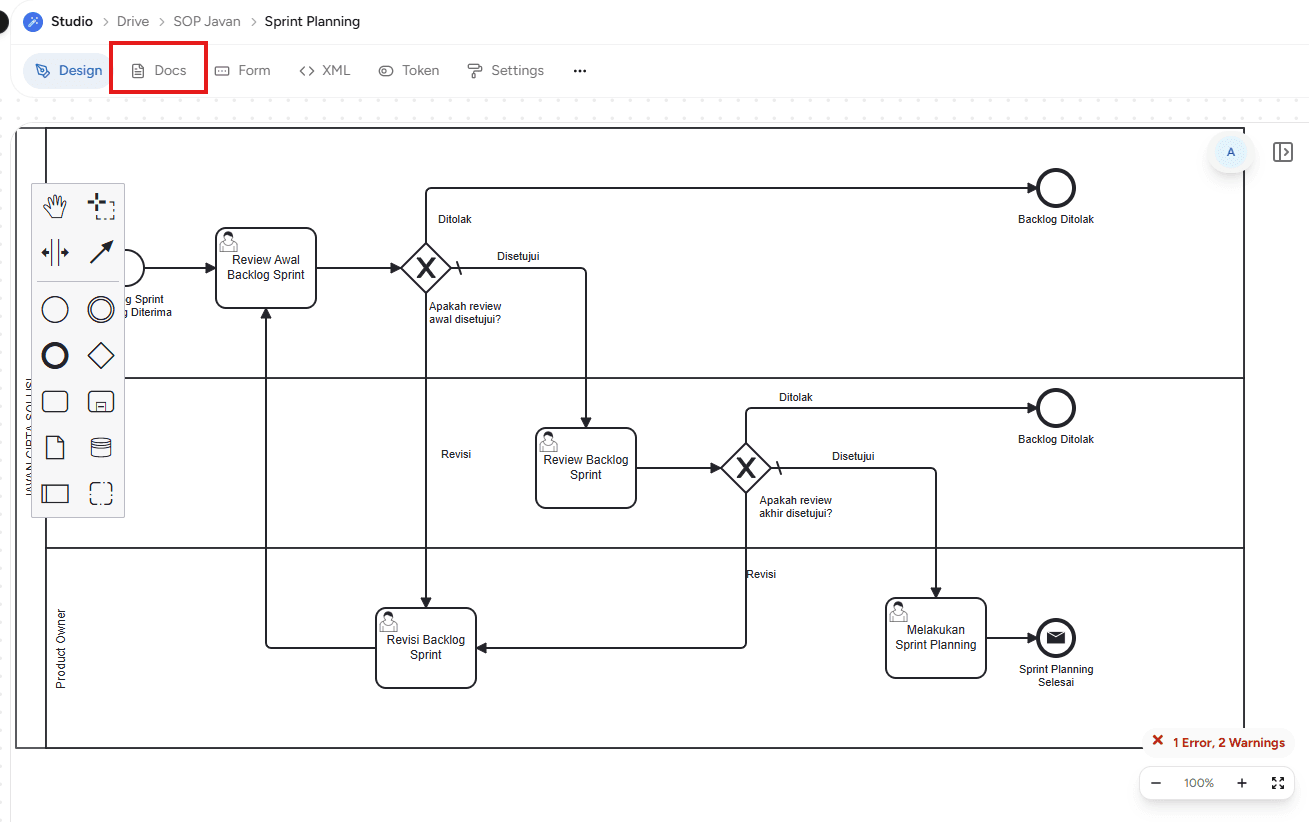The width and height of the screenshot is (1309, 822).
Task: Click the Product Owner lane label
Action: tap(61, 648)
